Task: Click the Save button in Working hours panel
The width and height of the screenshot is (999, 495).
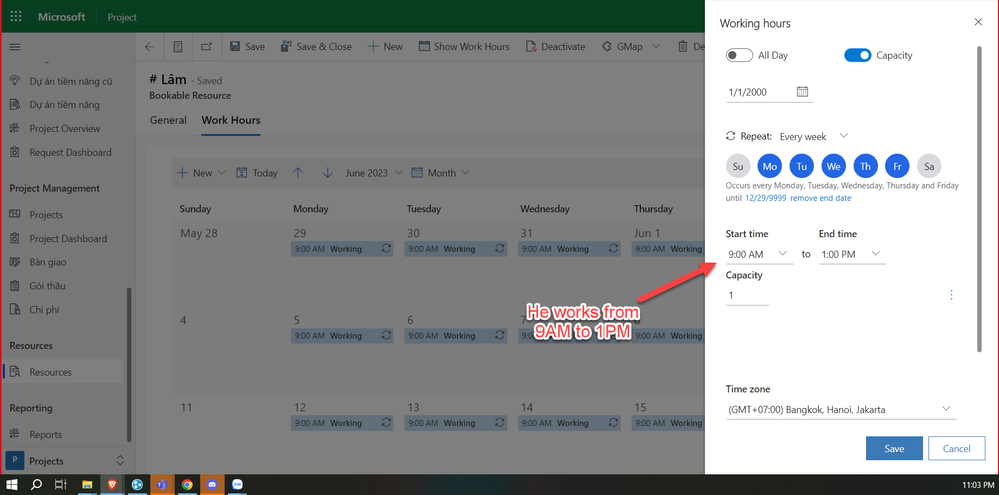Action: 894,448
